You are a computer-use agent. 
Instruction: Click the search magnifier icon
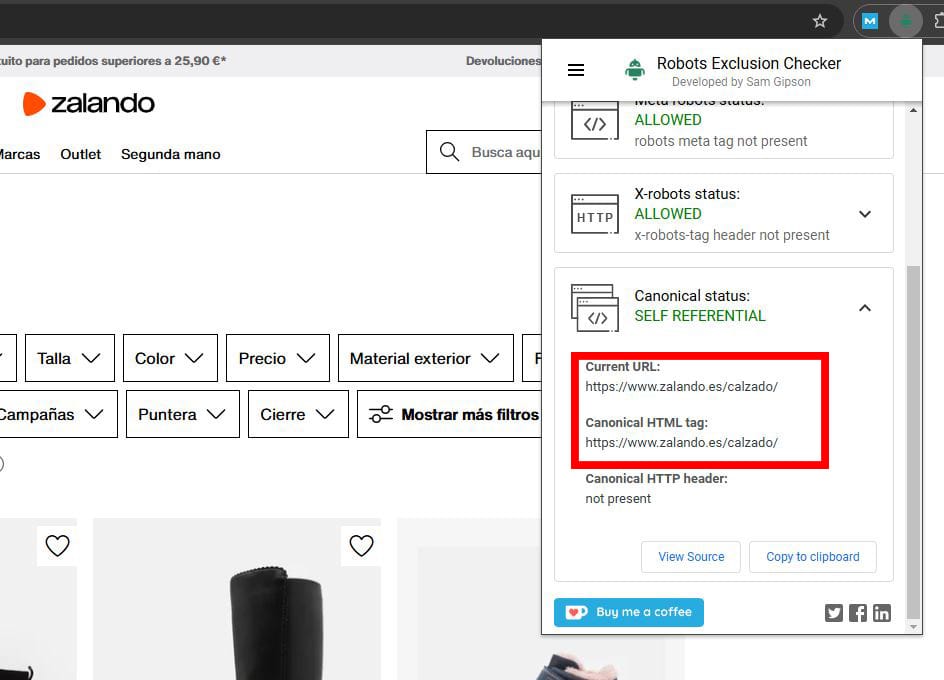(x=449, y=152)
